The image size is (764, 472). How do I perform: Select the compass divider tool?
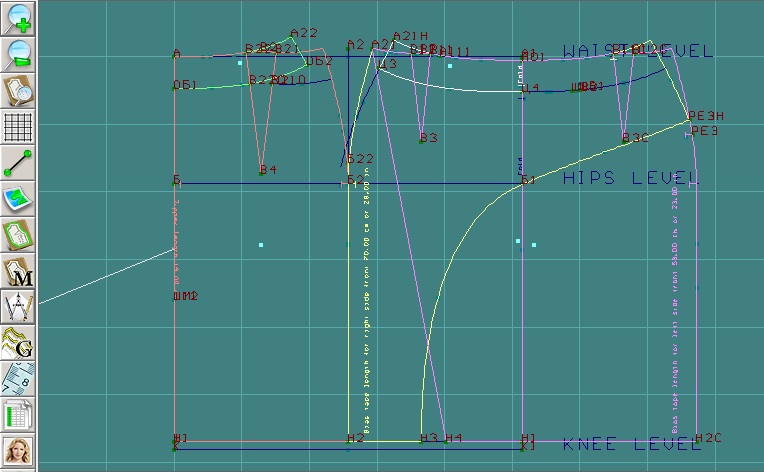(x=18, y=306)
